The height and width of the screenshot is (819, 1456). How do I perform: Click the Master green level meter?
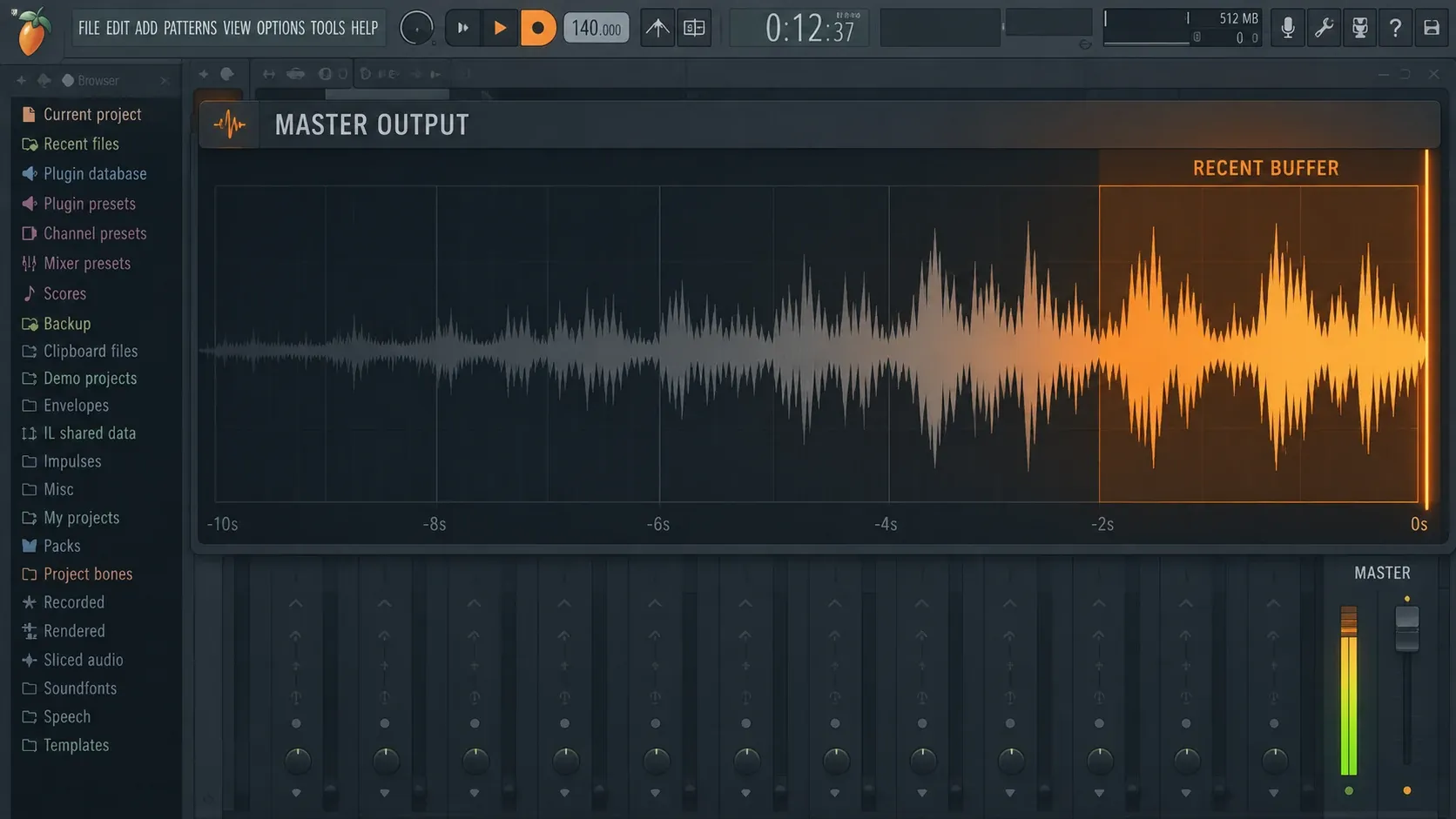coord(1349,690)
